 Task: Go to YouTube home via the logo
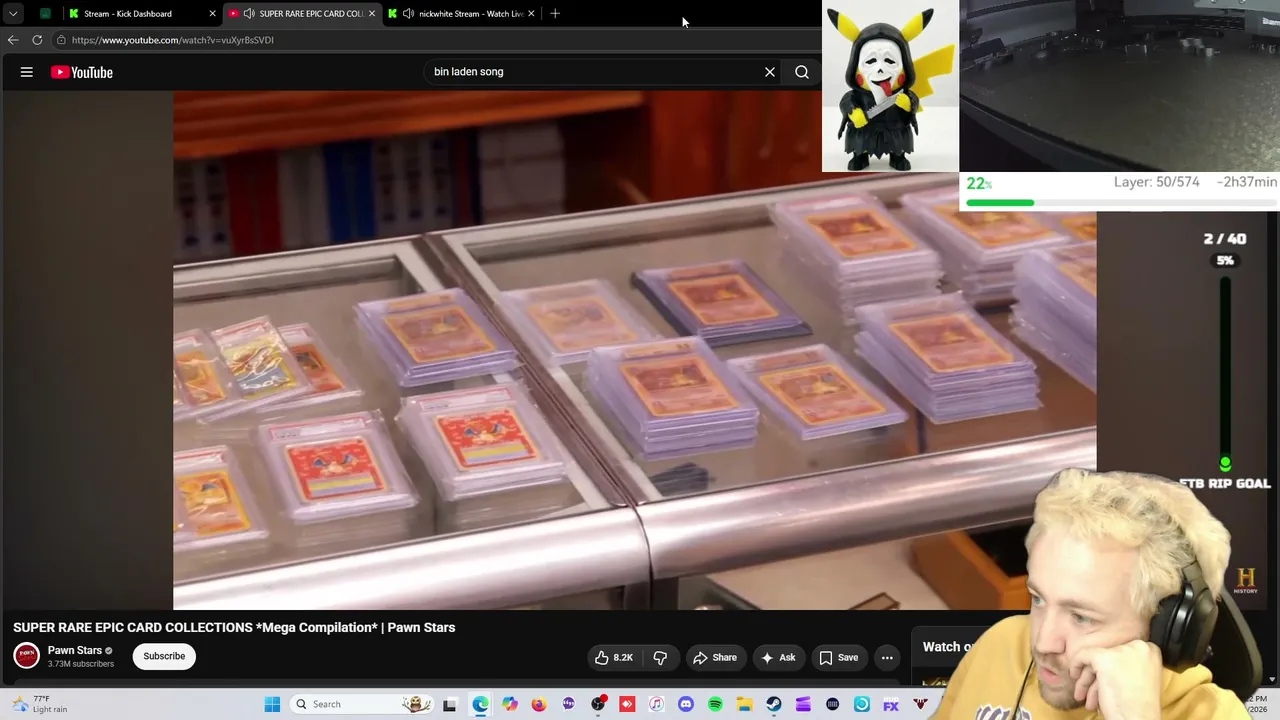click(82, 72)
